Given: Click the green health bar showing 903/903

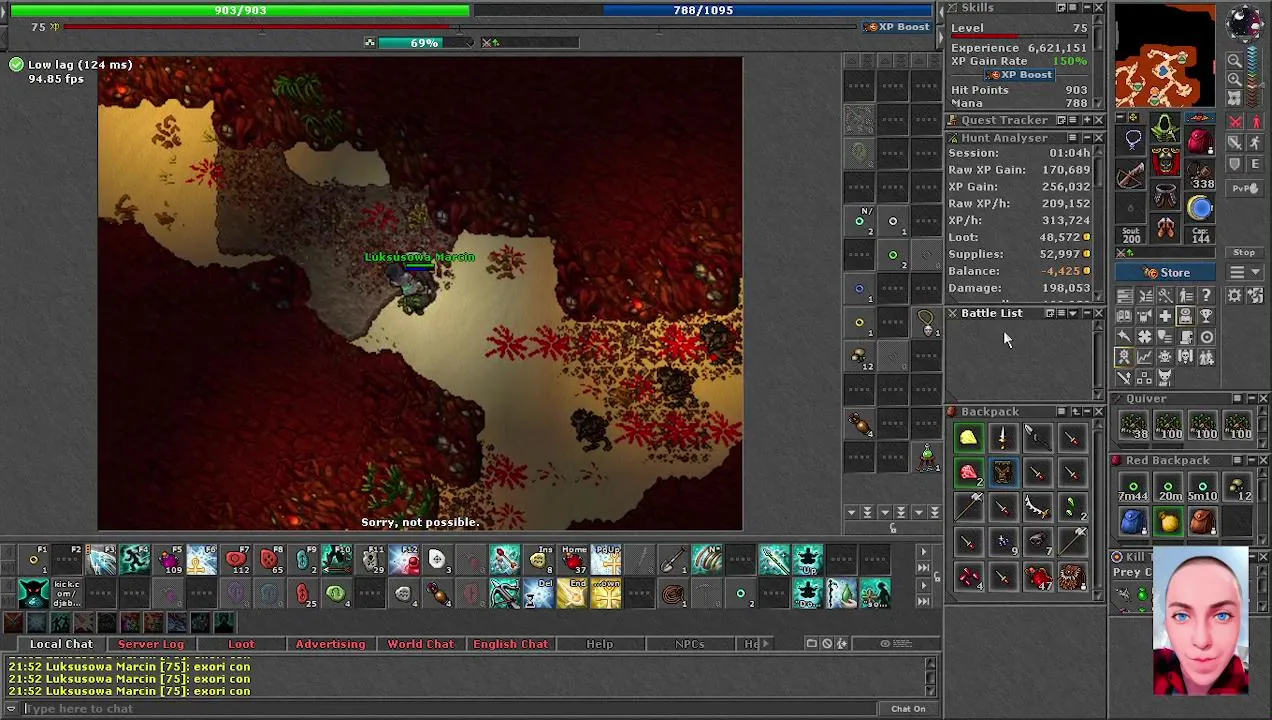Looking at the screenshot, I should (240, 10).
